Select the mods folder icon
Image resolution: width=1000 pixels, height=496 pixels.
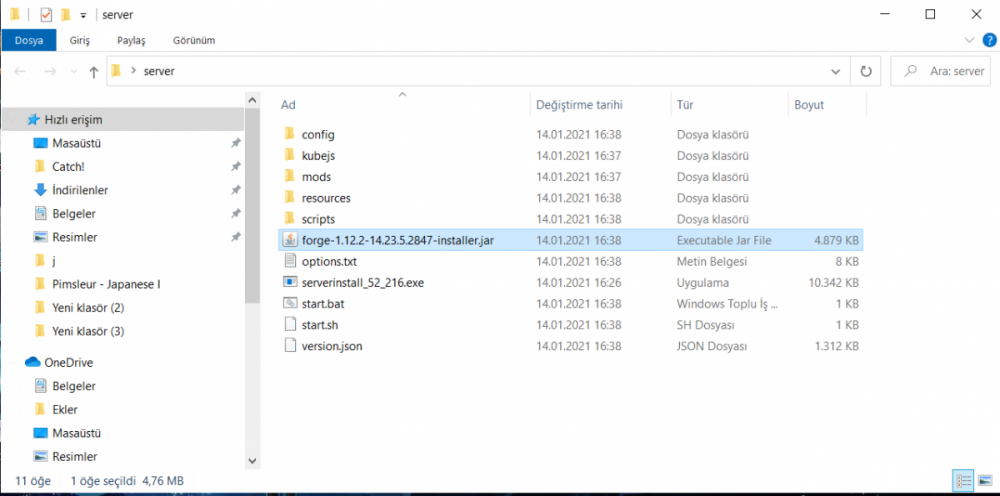[x=290, y=177]
